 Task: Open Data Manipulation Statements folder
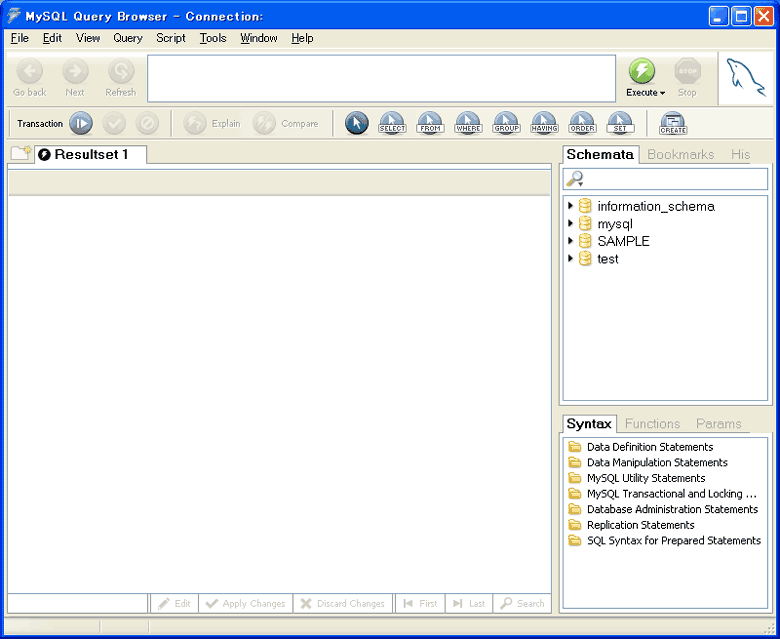click(656, 463)
